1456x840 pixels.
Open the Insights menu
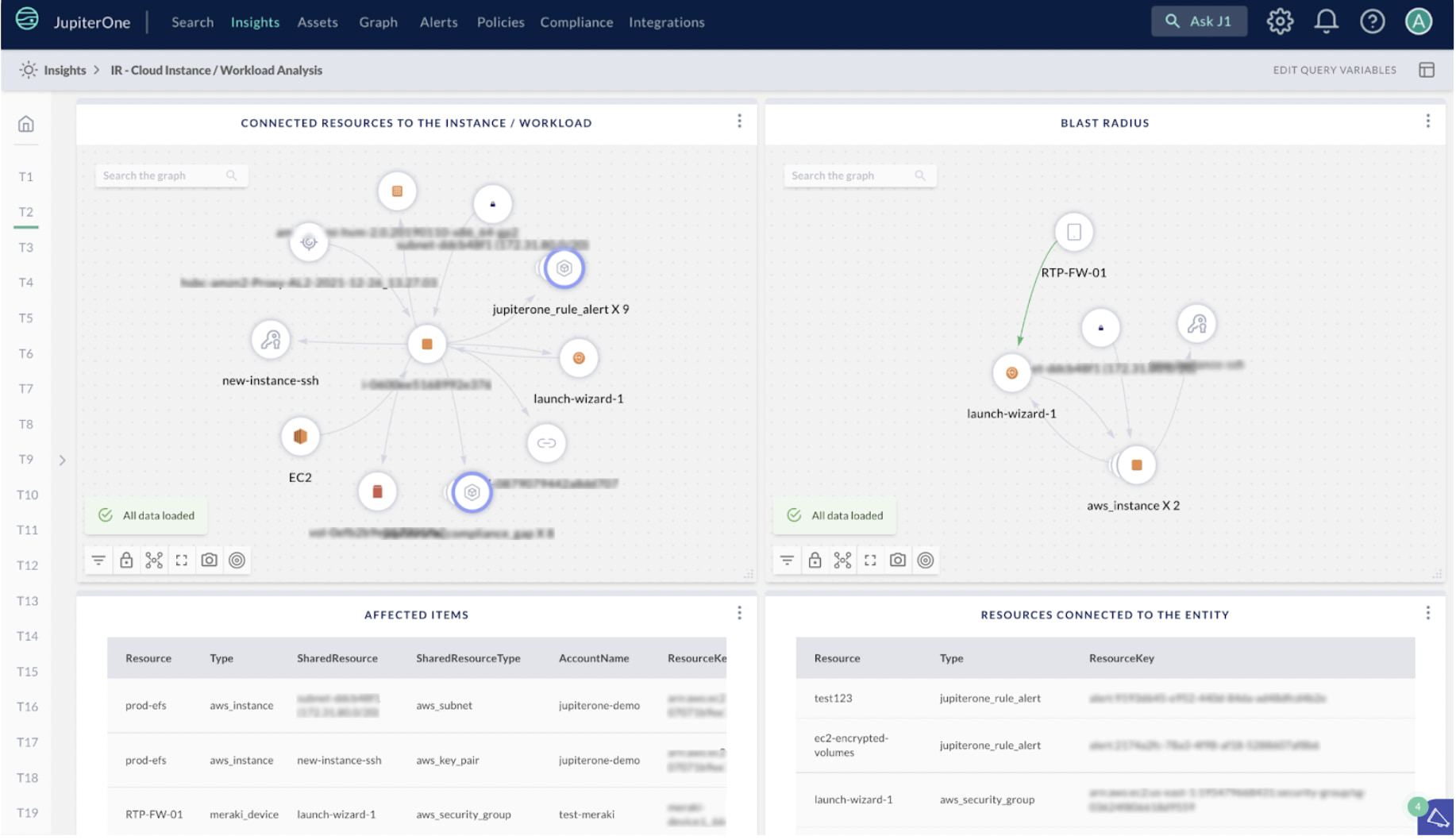tap(256, 22)
